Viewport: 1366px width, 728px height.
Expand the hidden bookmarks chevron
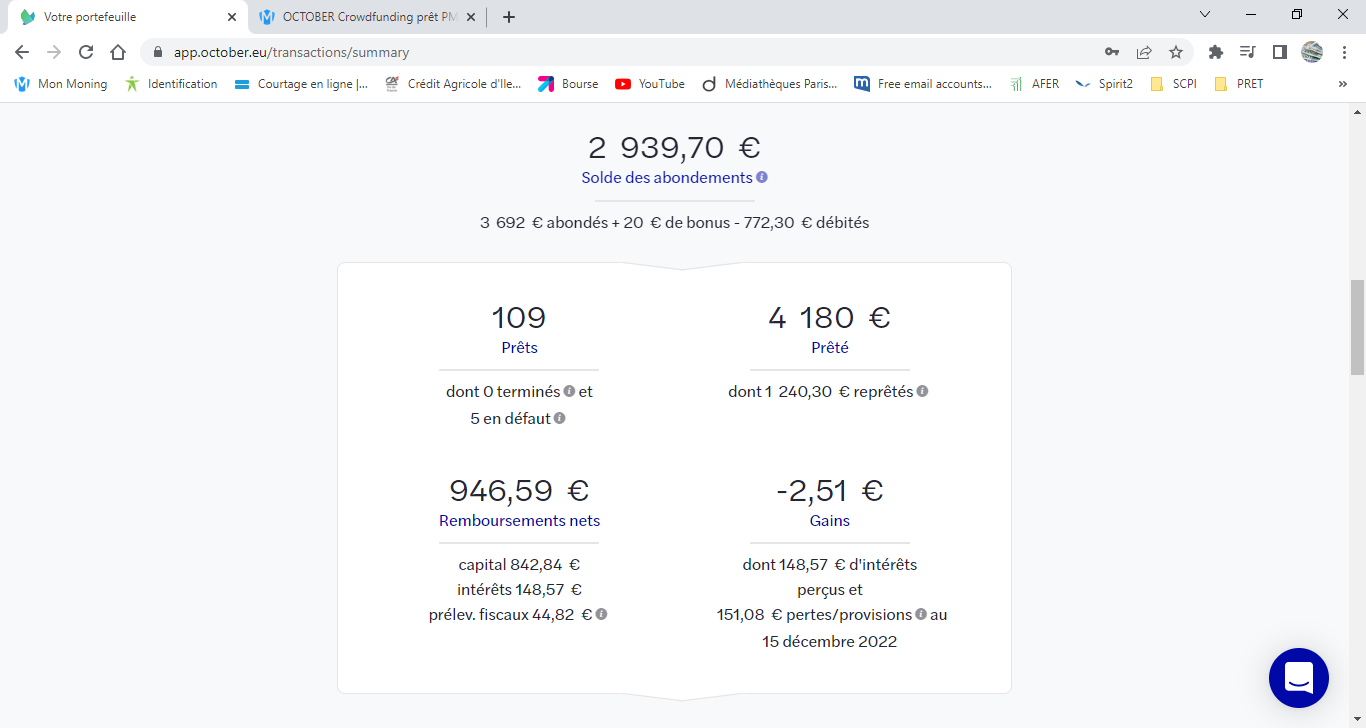1342,84
